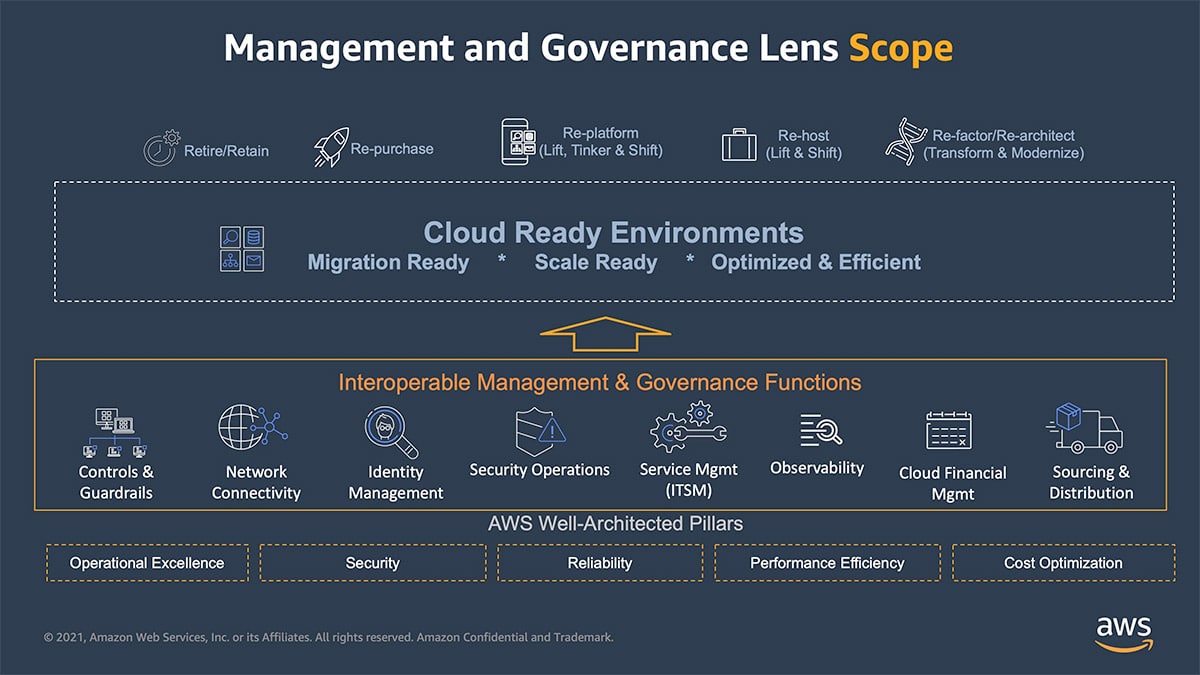Click the 'Cloud Financial Mgmt' label
1200x675 pixels.
click(x=953, y=483)
